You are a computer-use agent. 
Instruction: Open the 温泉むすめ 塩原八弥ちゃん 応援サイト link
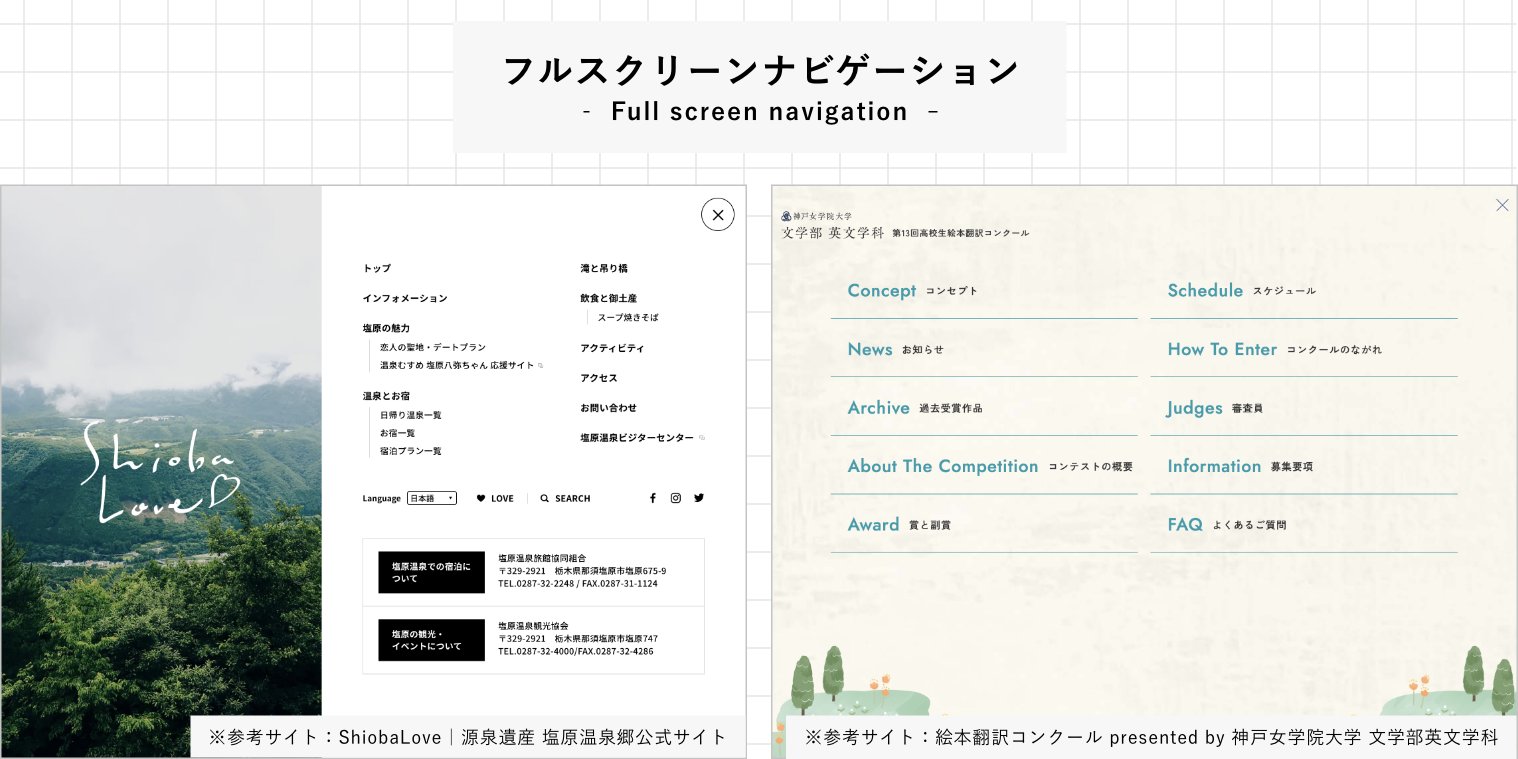pos(461,366)
